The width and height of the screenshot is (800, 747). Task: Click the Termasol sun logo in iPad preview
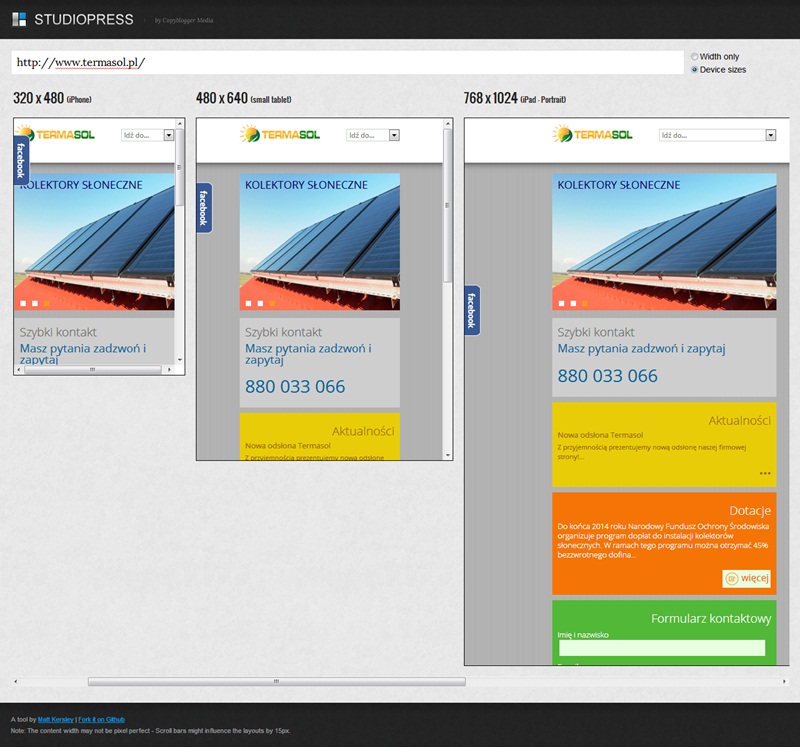pyautogui.click(x=563, y=134)
